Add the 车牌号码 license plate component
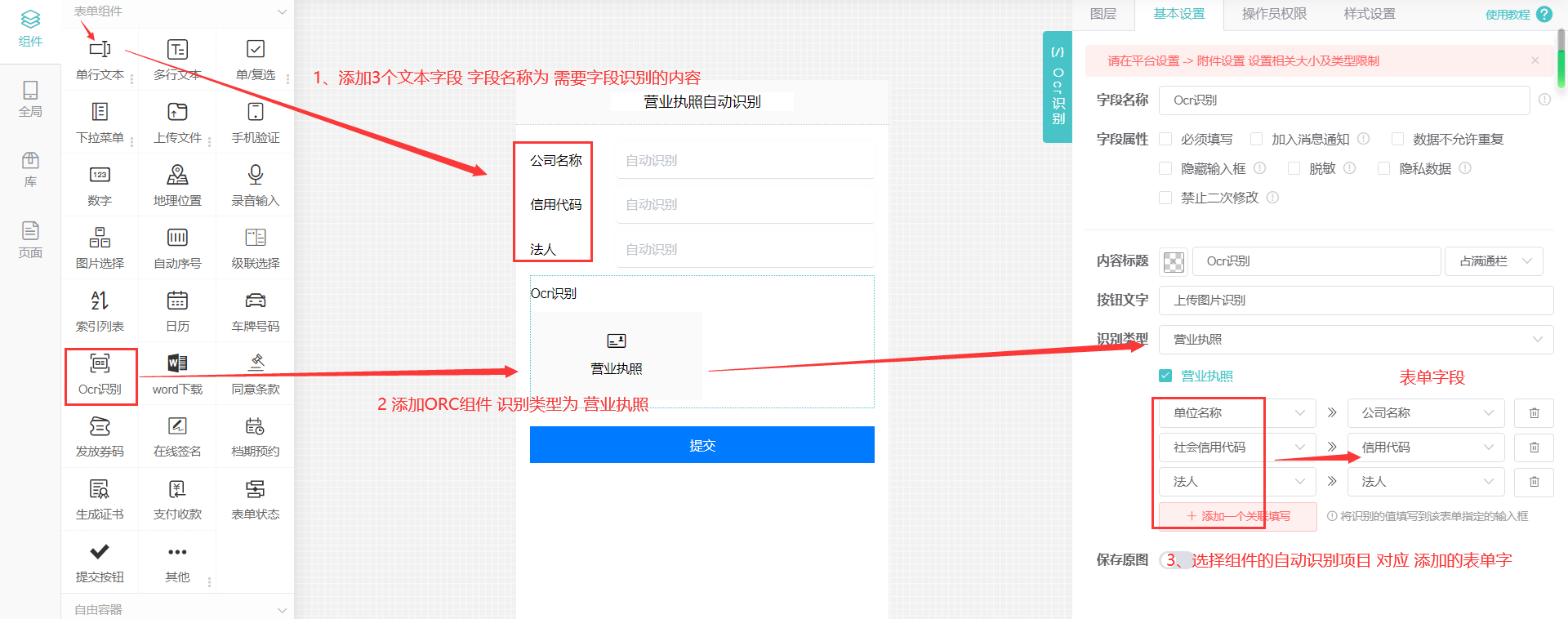The height and width of the screenshot is (619, 1568). tap(256, 311)
